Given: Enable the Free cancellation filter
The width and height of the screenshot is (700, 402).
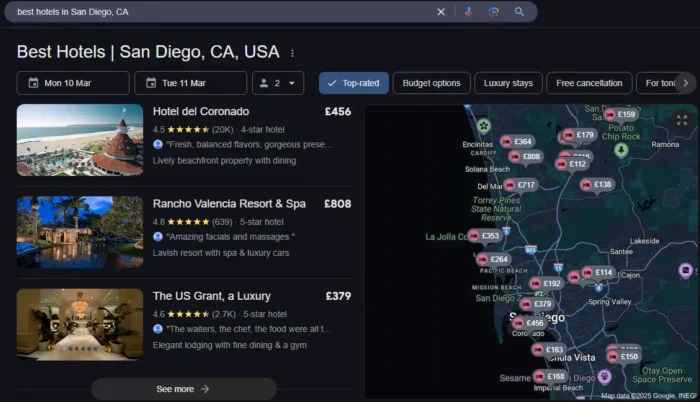Looking at the screenshot, I should coord(589,83).
